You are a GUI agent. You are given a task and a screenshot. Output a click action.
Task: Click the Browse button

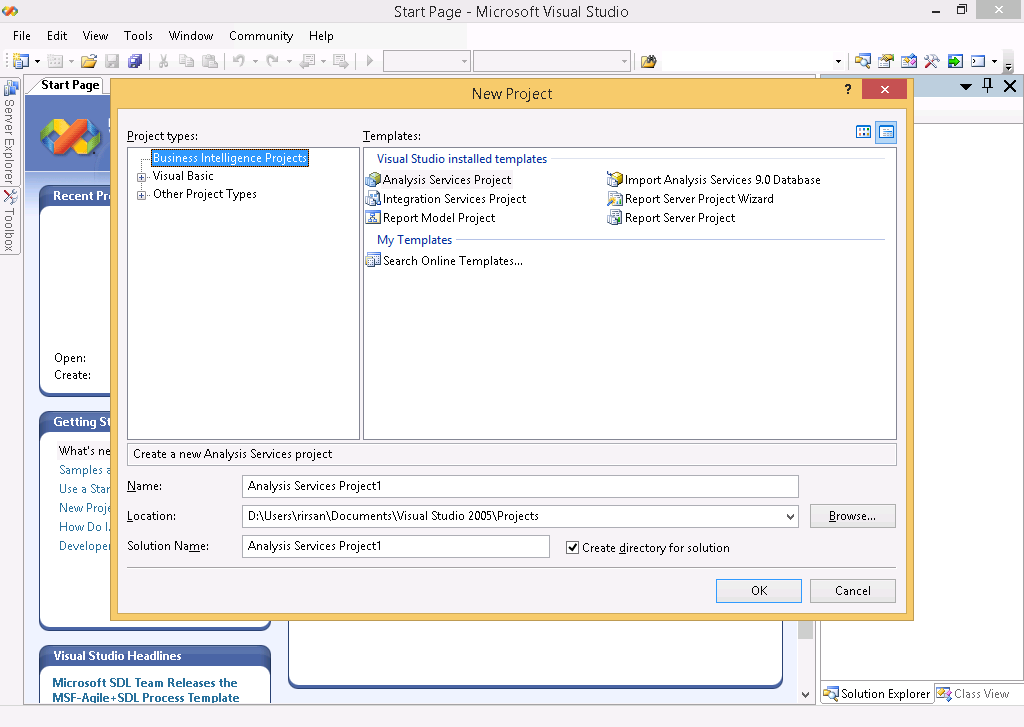852,515
